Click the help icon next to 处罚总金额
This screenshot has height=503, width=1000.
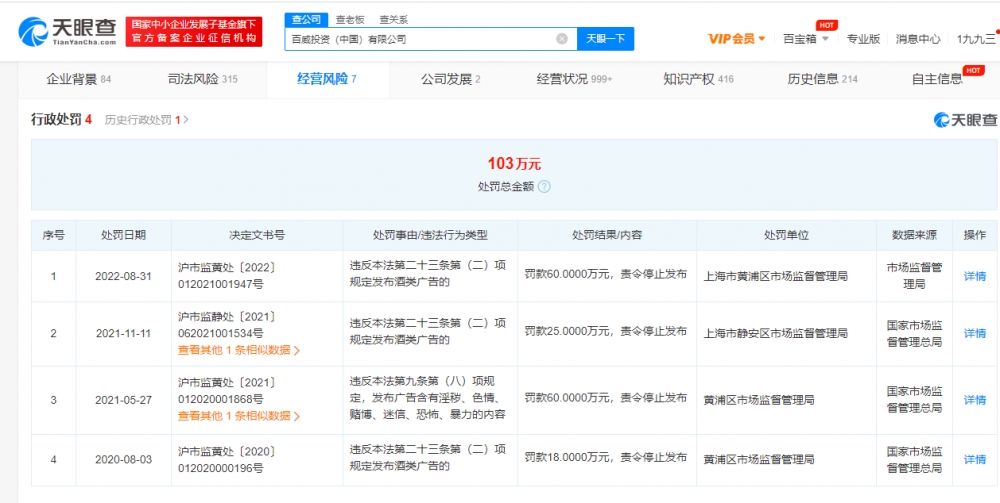(x=544, y=187)
